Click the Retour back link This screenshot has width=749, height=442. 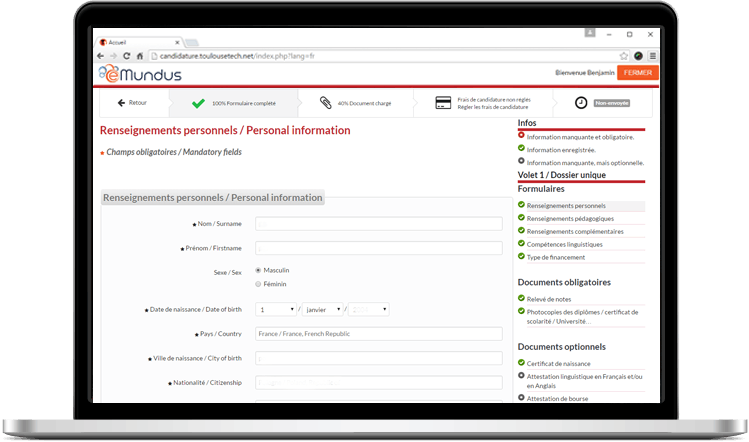click(x=132, y=103)
